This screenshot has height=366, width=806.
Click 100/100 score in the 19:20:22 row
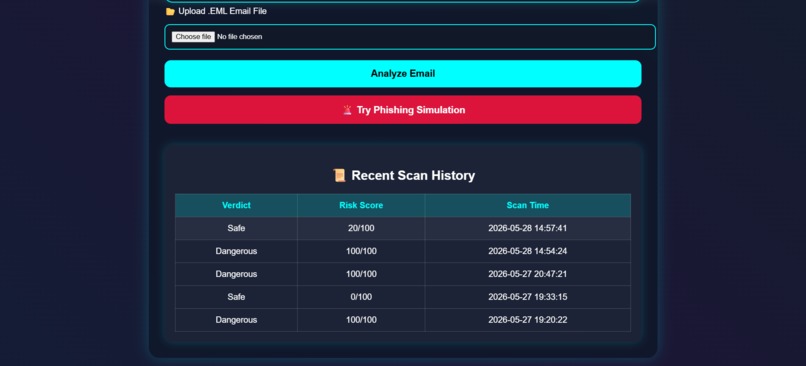pos(361,320)
